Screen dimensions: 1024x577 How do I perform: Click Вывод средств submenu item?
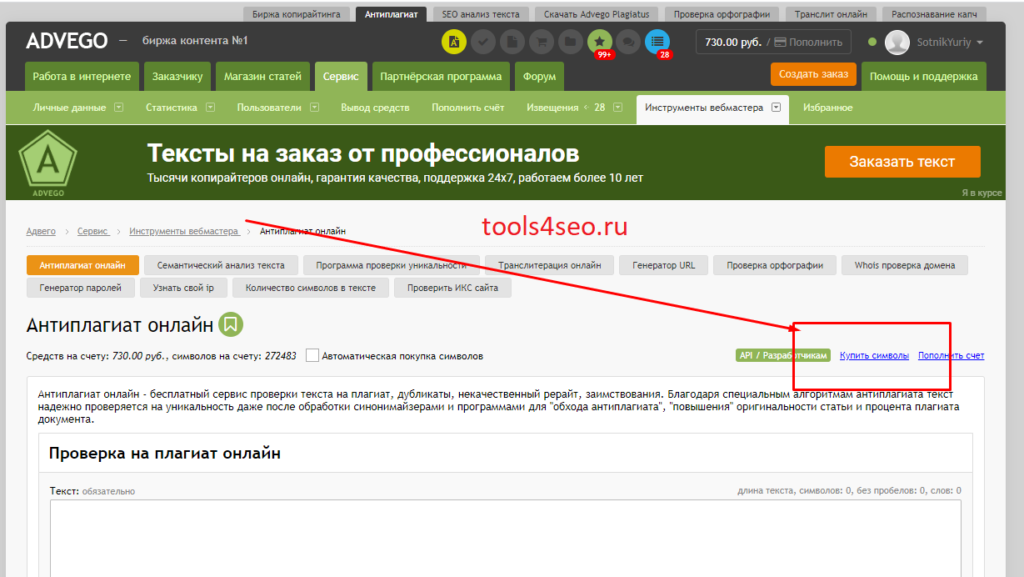pos(375,107)
